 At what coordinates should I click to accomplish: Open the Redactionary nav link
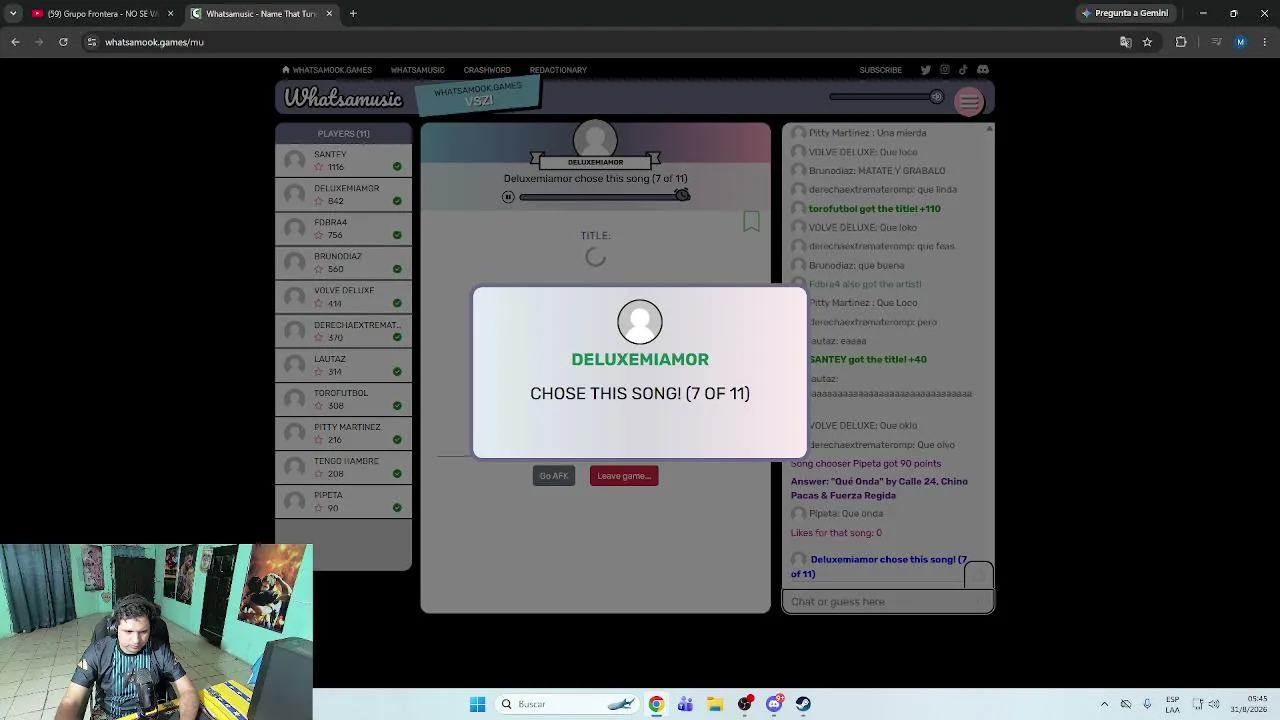[558, 70]
